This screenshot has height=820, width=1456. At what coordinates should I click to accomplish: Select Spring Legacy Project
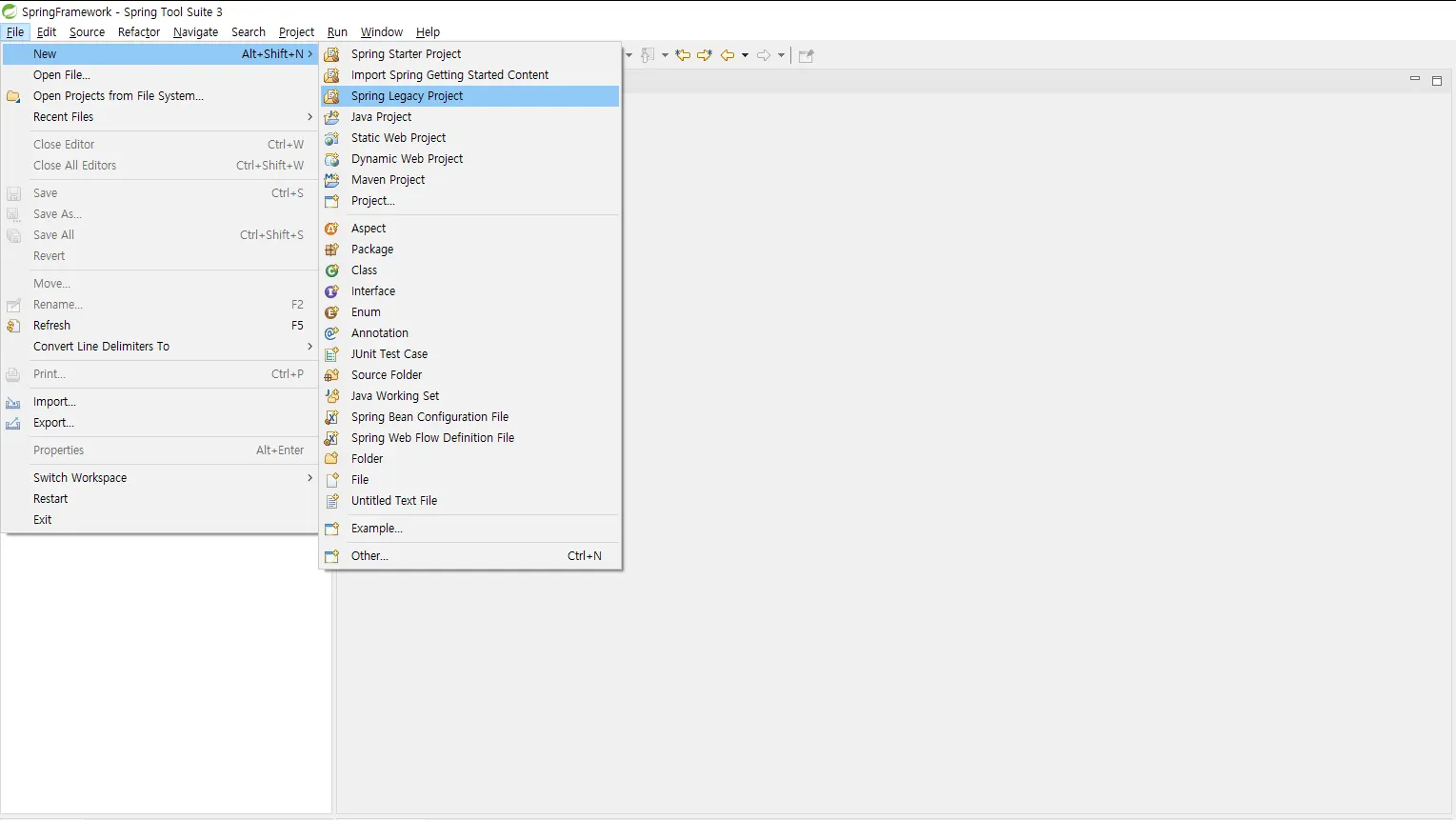tap(470, 96)
